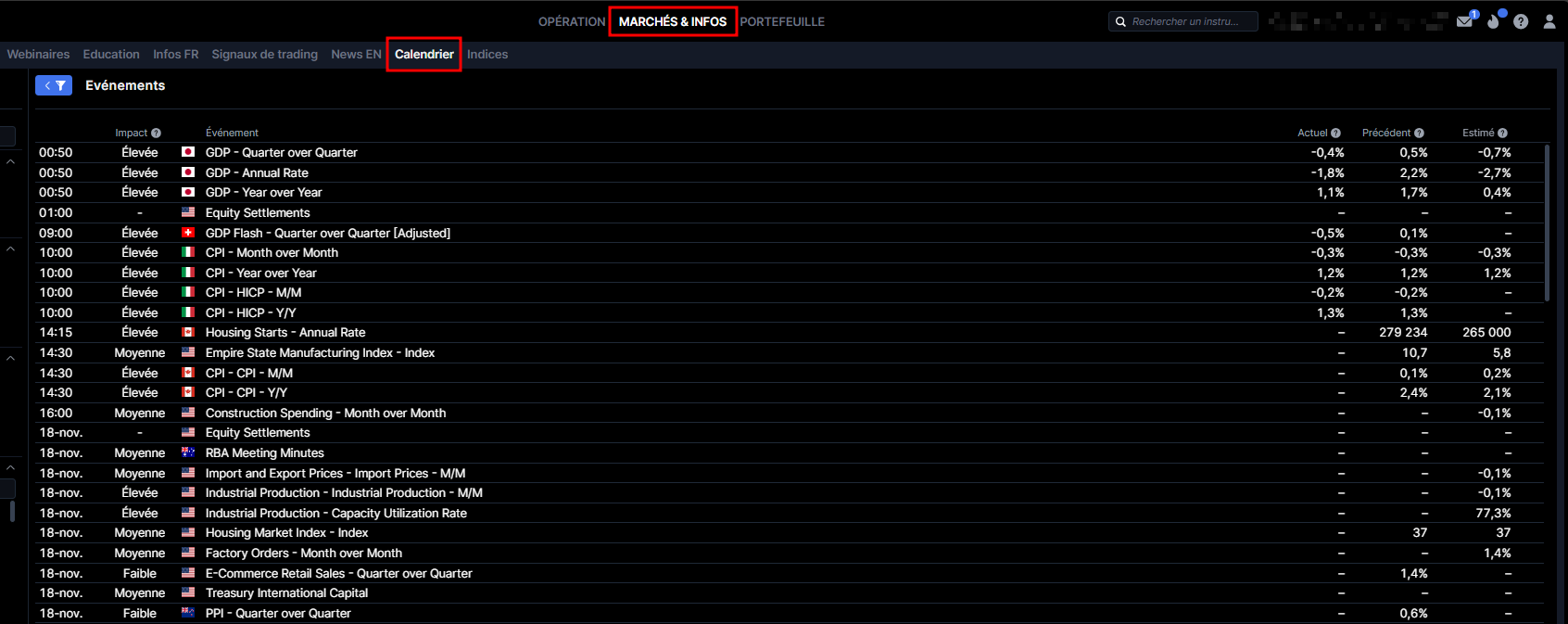Open the Signaux de trading tab
This screenshot has height=624, width=1568.
pyautogui.click(x=264, y=55)
